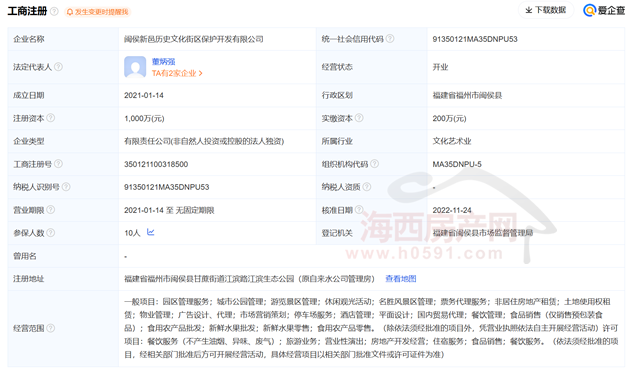Click the 爱企查 logo
This screenshot has width=640, height=378.
604,10
